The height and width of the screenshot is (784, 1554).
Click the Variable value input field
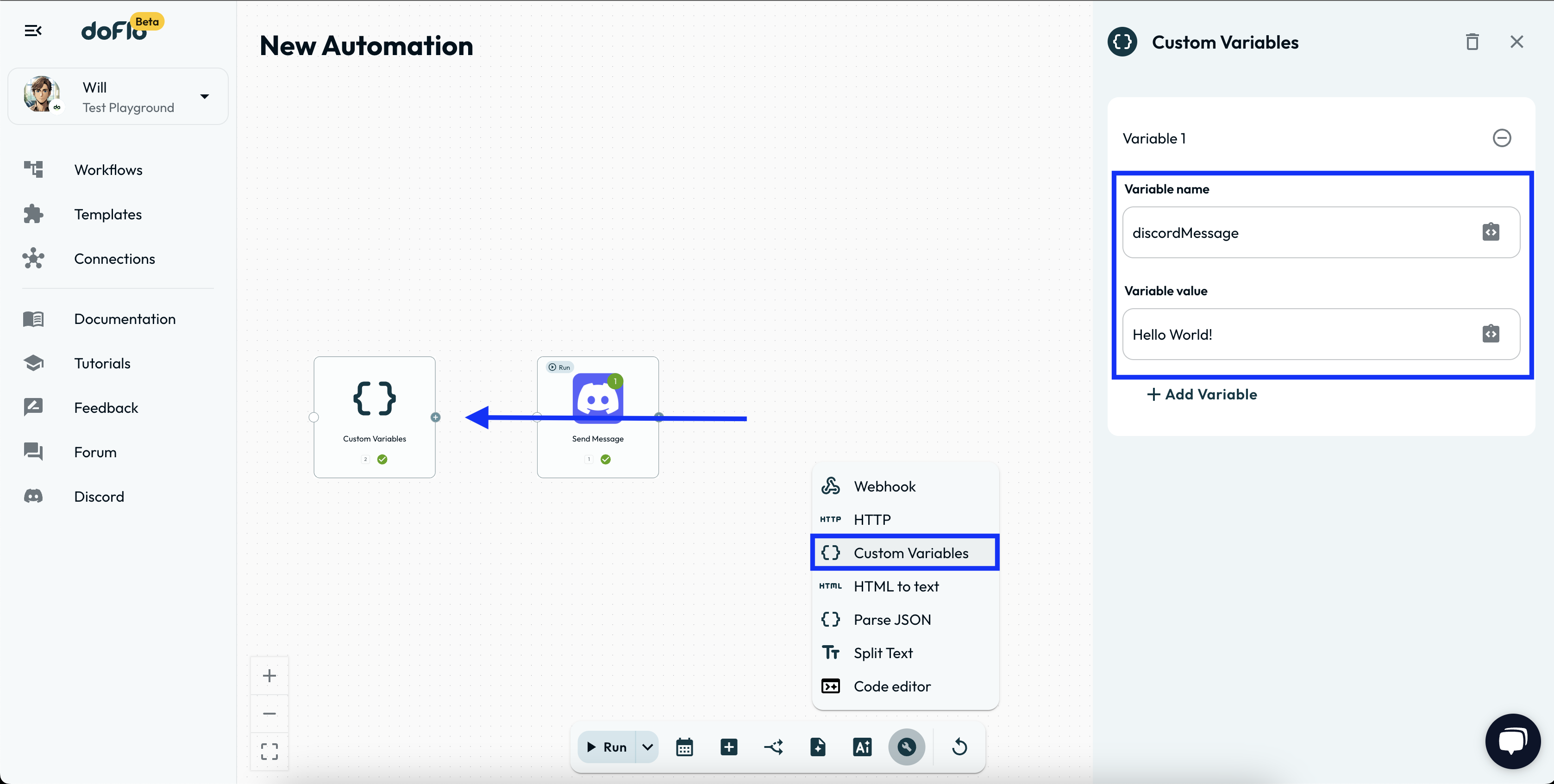click(x=1297, y=335)
